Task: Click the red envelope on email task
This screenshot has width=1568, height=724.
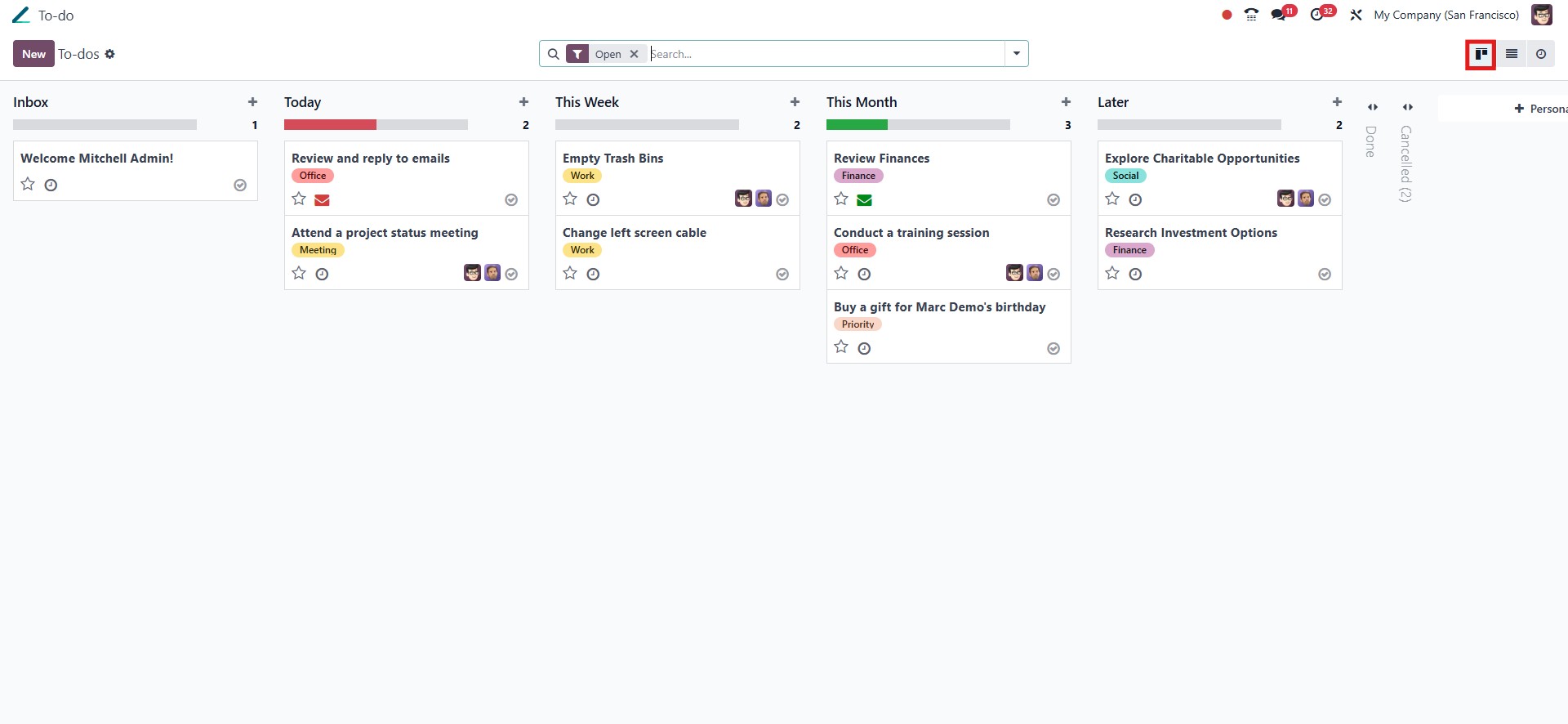Action: 322,199
